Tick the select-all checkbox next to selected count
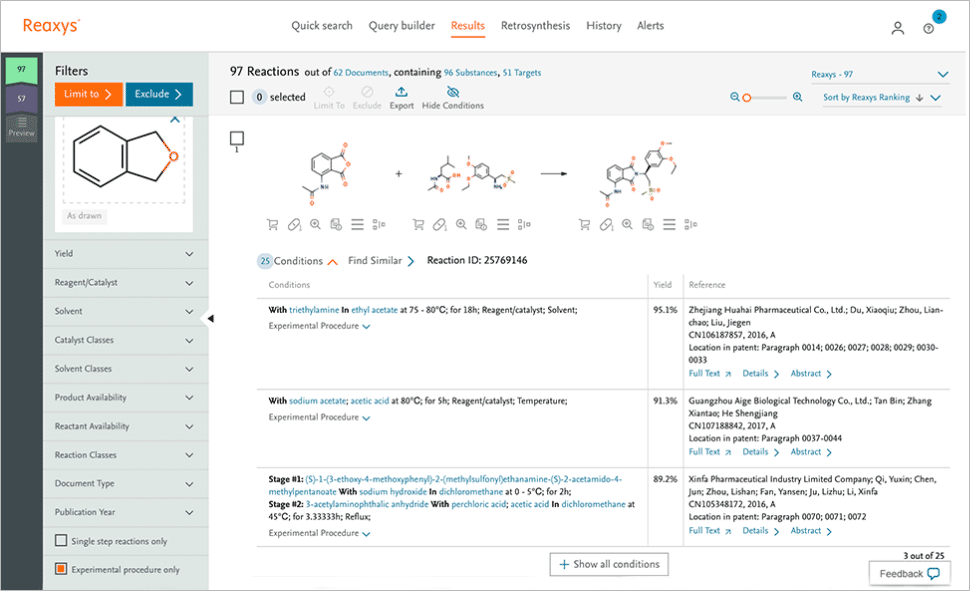 tap(237, 97)
